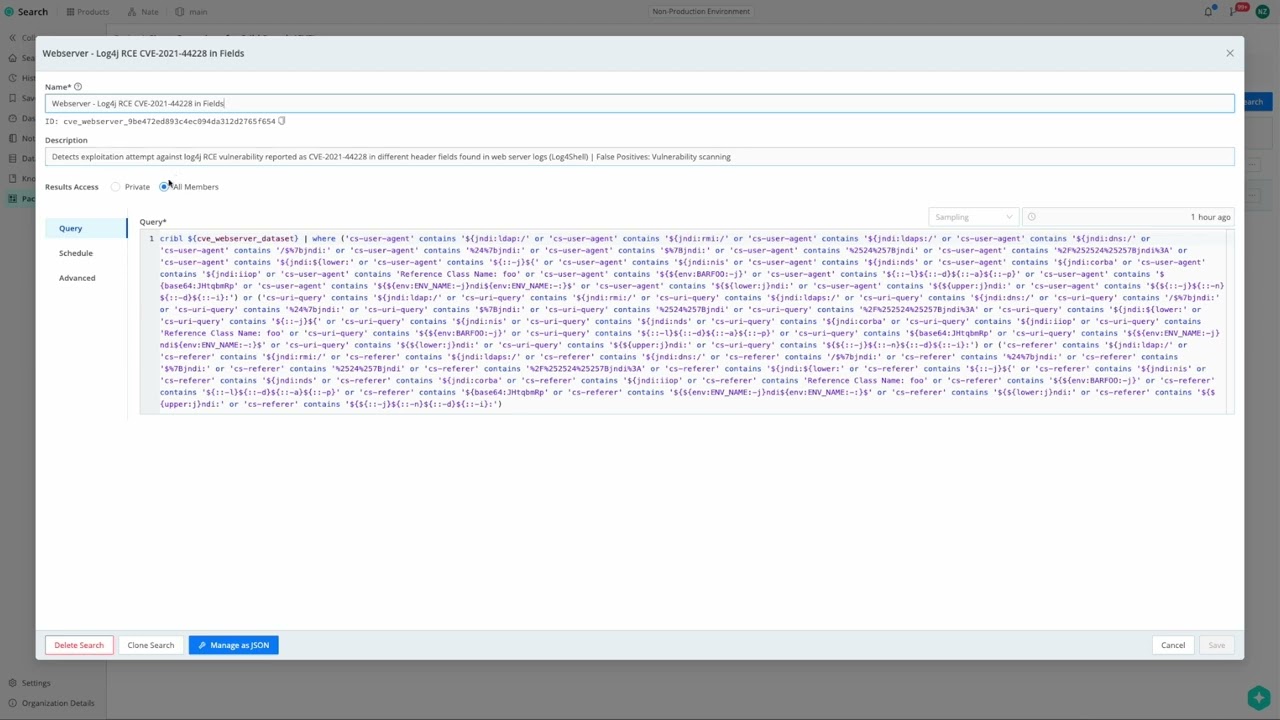Close the saved search dialog
1280x720 pixels.
pyautogui.click(x=1230, y=53)
